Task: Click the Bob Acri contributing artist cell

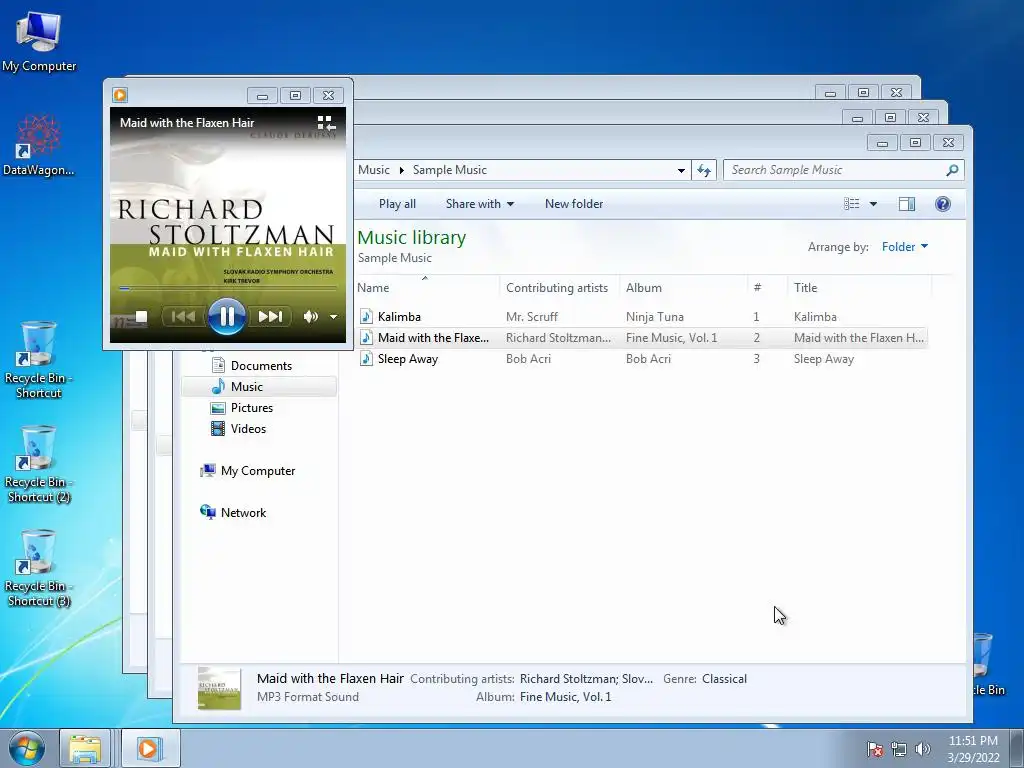Action: 528,359
